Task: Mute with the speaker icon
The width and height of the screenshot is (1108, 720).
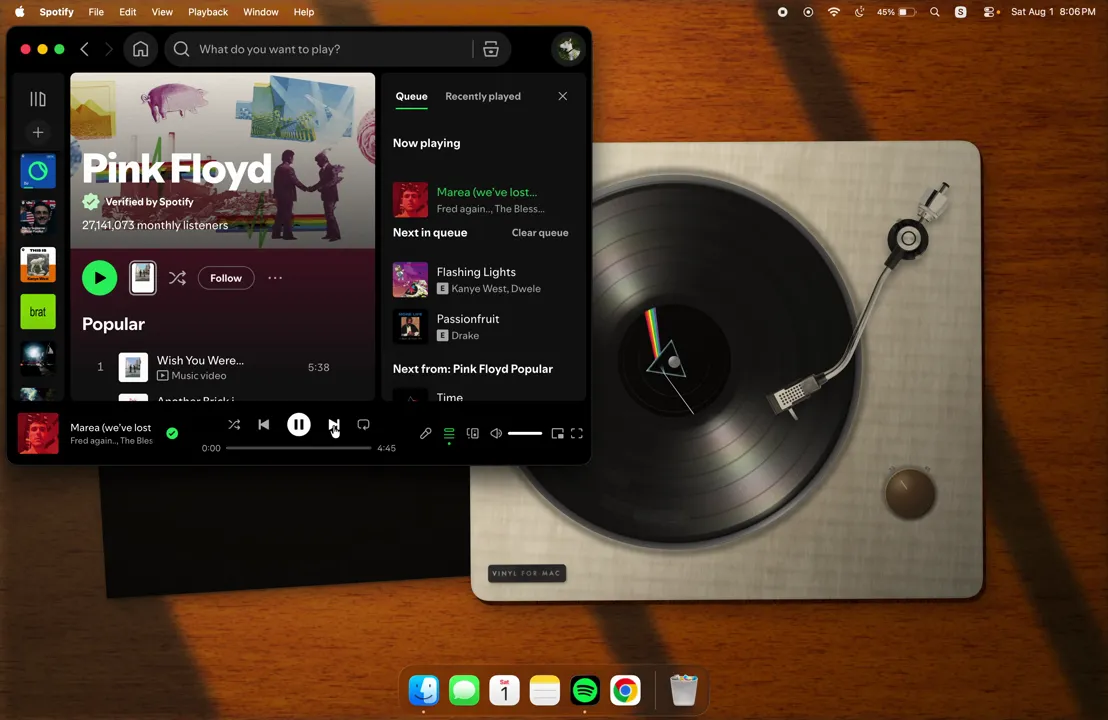Action: [x=496, y=433]
